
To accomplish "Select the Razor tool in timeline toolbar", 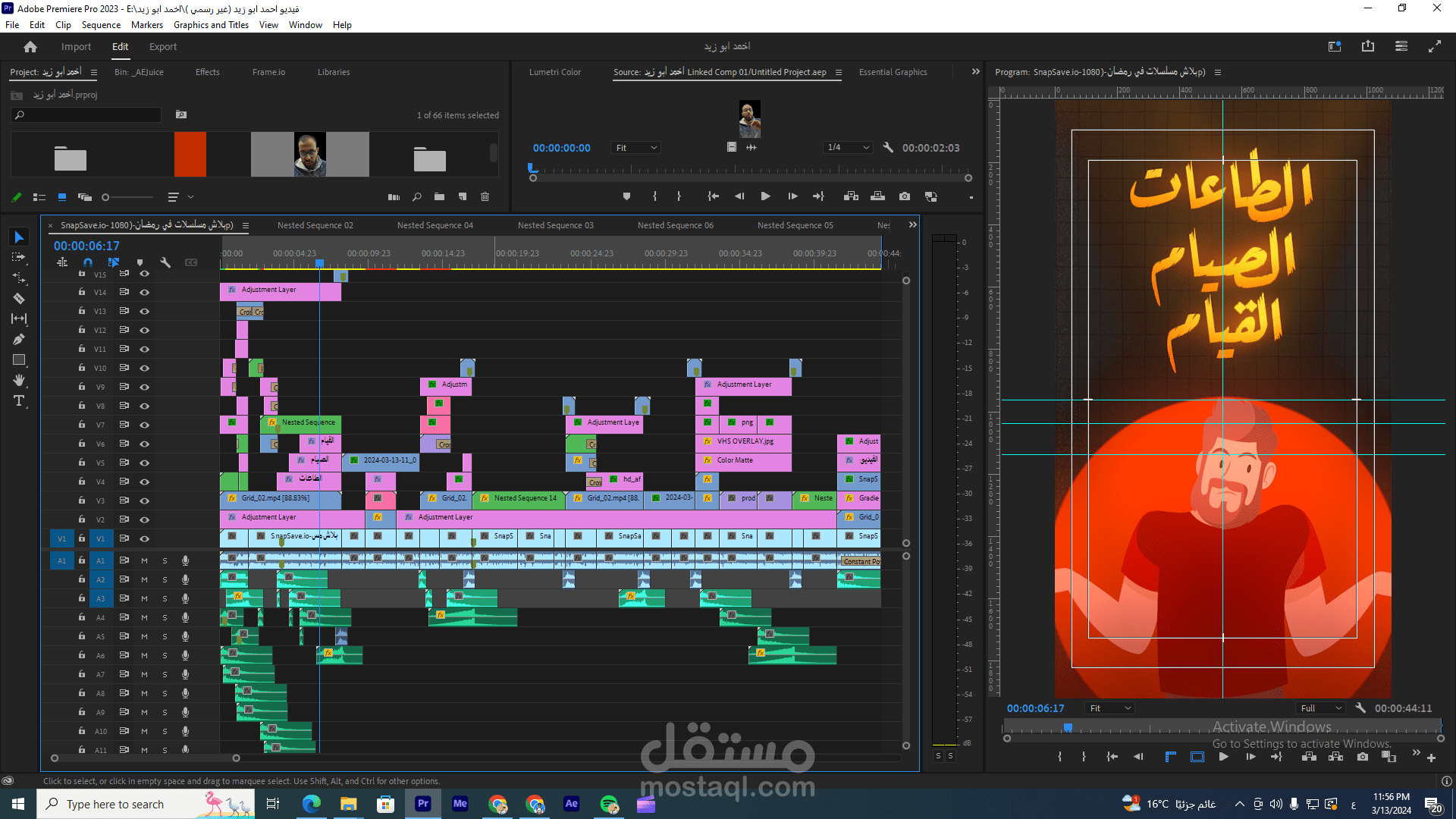I will click(19, 299).
